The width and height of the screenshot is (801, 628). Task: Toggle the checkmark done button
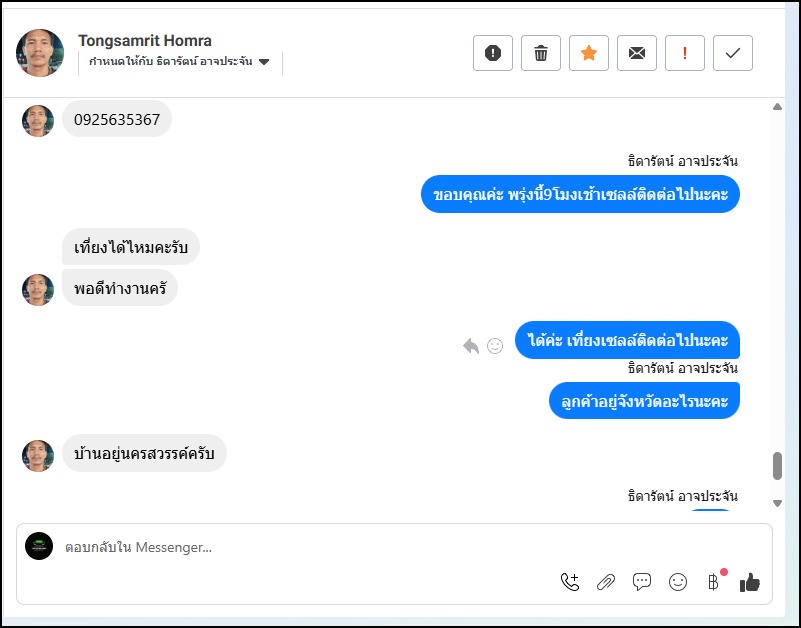click(733, 53)
